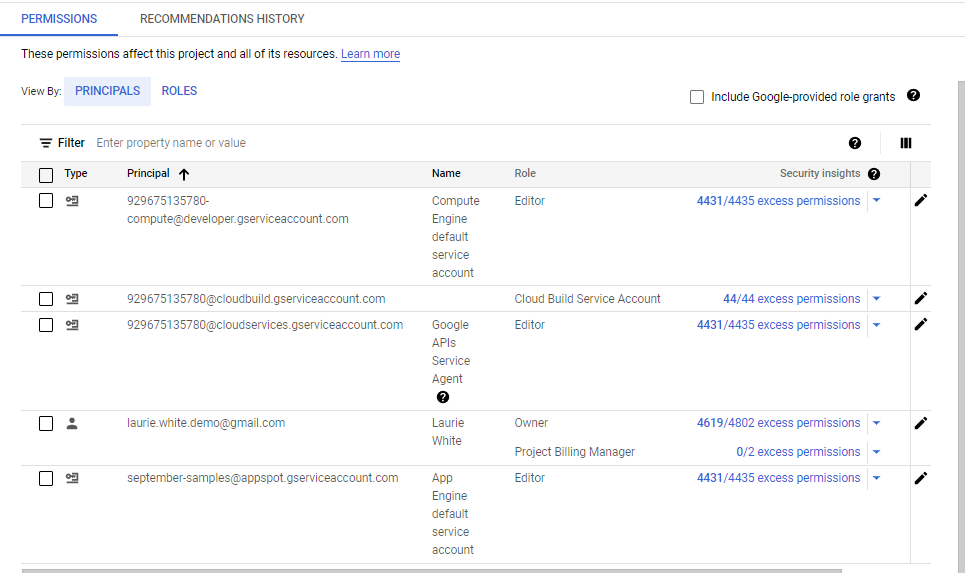Switch to the Recommendations History tab
The width and height of the screenshot is (965, 573).
coord(222,19)
